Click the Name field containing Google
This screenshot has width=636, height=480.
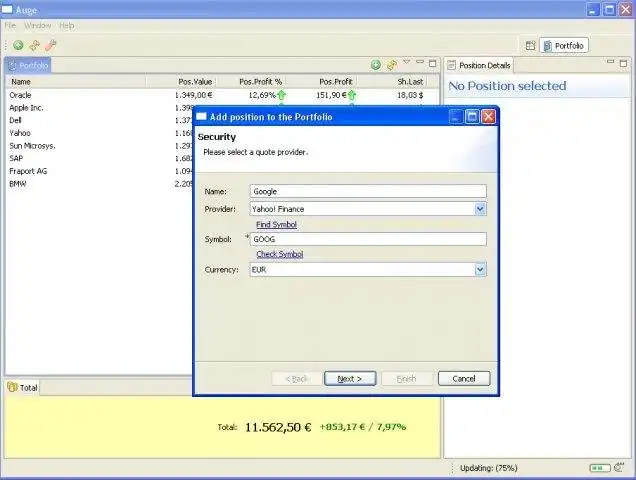click(368, 192)
